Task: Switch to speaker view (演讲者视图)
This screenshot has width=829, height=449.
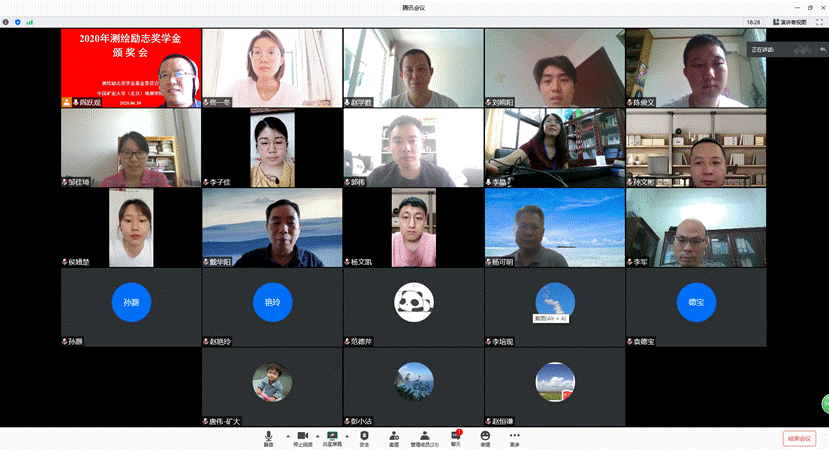Action: pyautogui.click(x=794, y=21)
